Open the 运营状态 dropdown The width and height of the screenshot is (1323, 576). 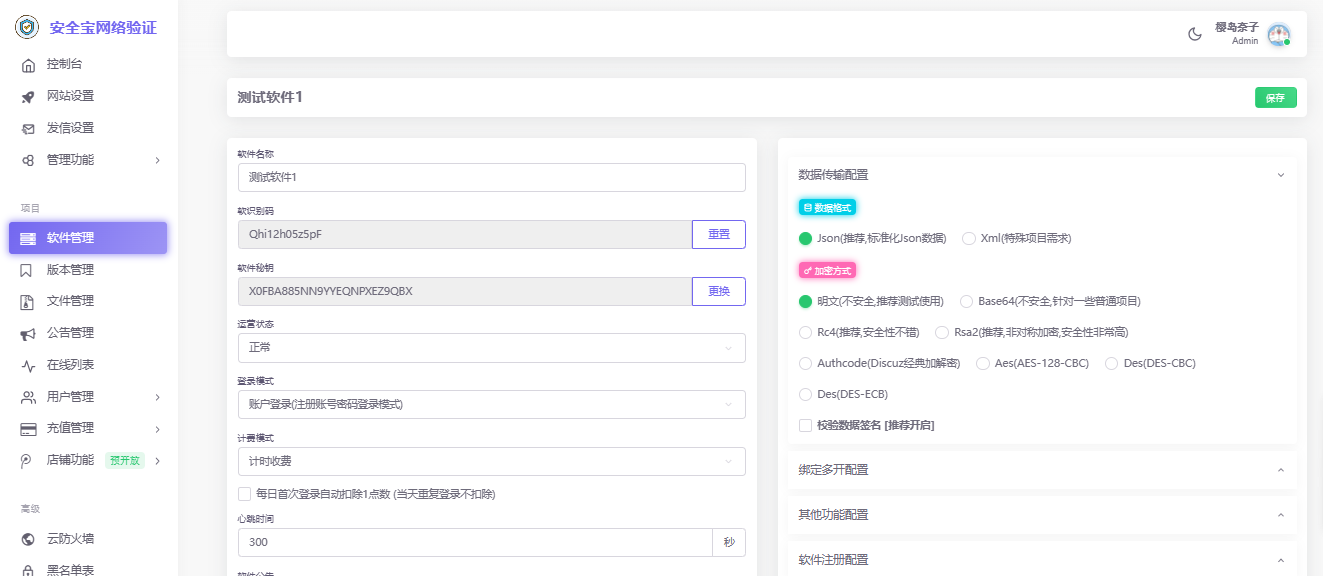(x=491, y=348)
